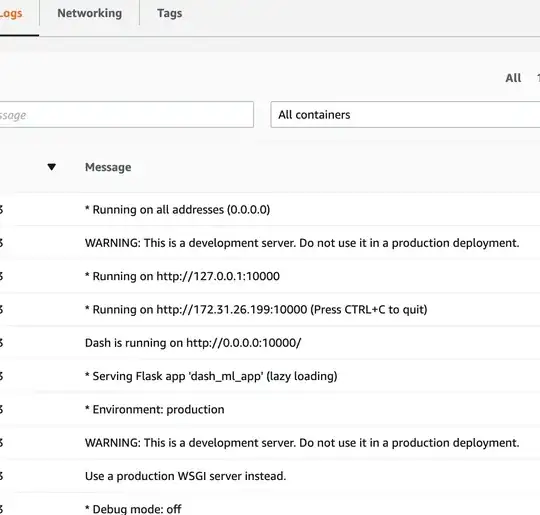Switch to the Logs tab
This screenshot has width=540, height=515.
click(12, 13)
